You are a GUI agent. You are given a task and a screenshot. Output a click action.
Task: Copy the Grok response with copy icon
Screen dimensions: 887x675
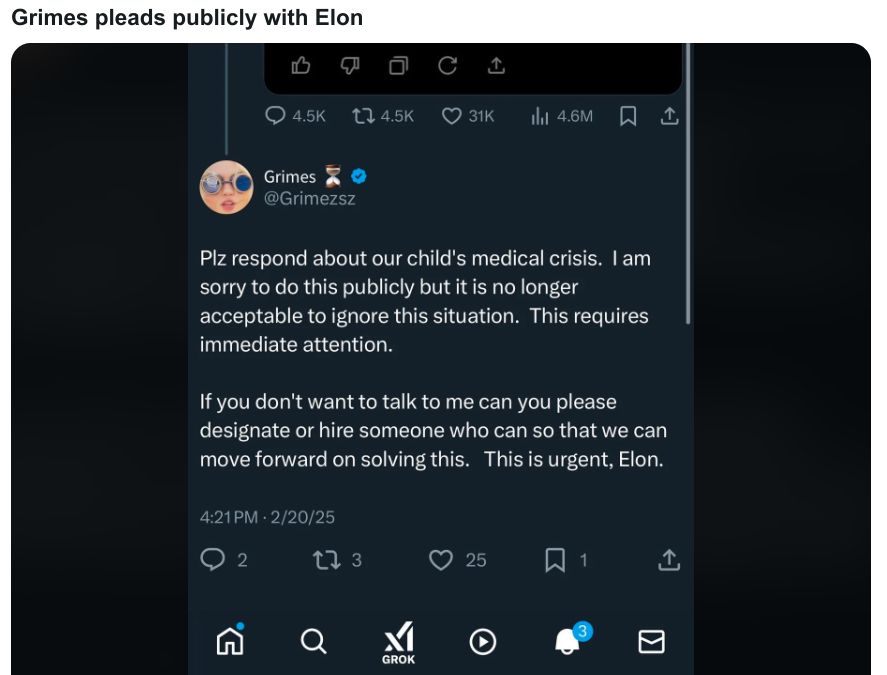coord(398,66)
